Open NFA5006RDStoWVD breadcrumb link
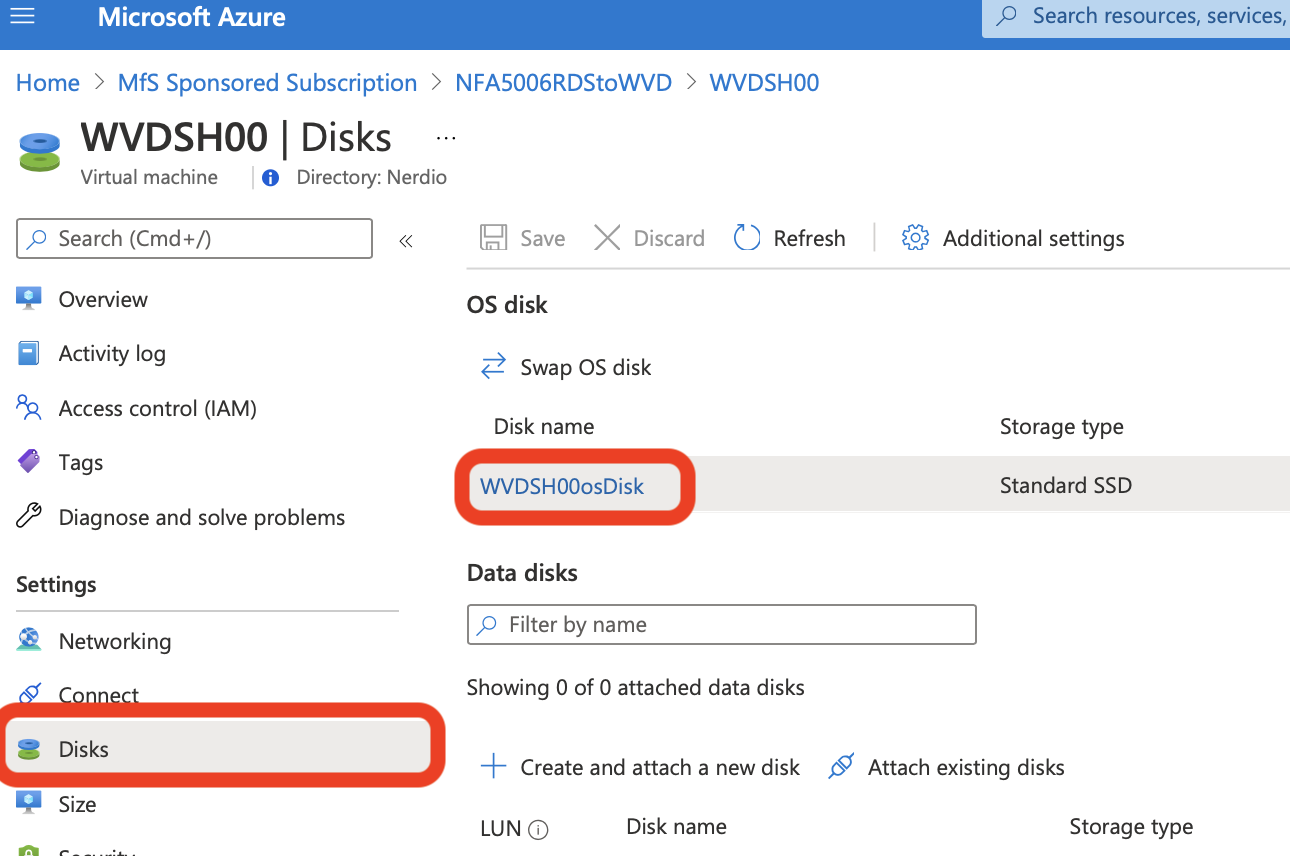This screenshot has width=1290, height=856. [x=564, y=83]
